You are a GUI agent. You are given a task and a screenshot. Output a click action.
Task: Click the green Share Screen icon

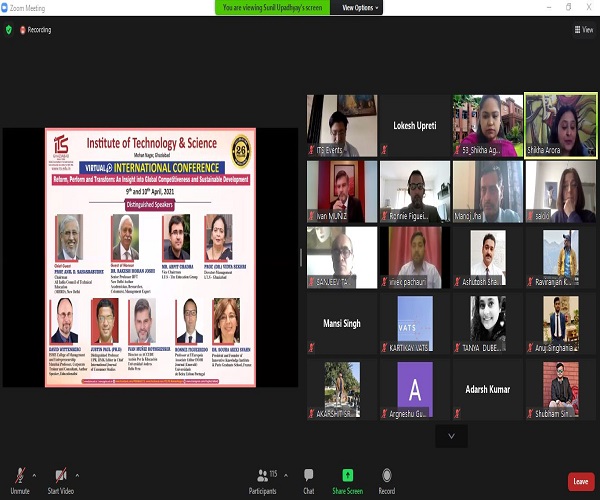point(347,475)
